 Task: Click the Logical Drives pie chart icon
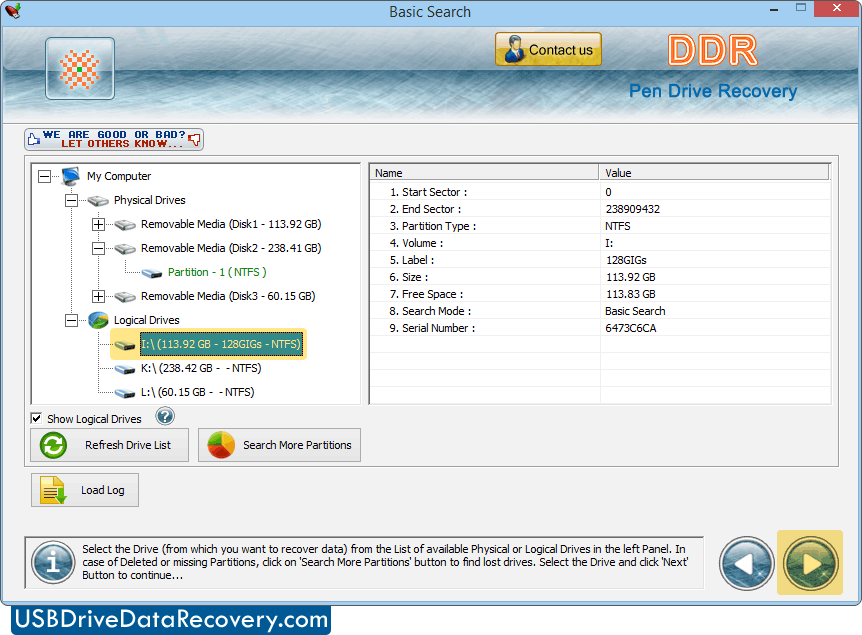click(98, 320)
